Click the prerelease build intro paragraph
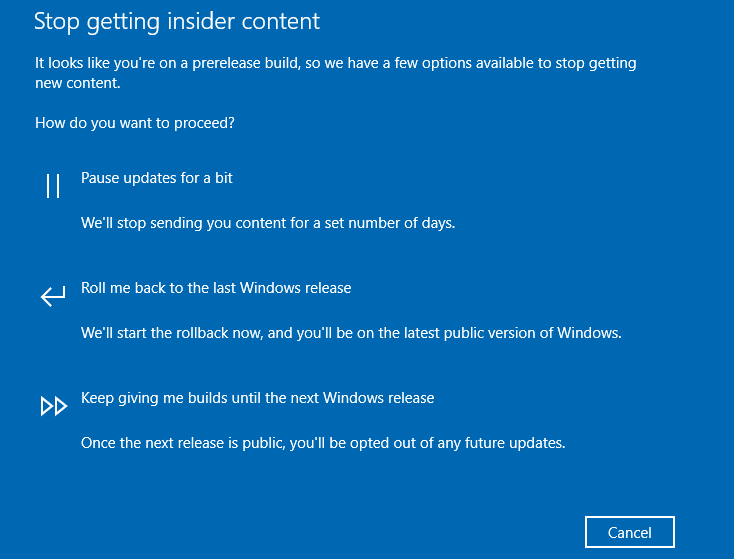The width and height of the screenshot is (734, 559). (x=336, y=73)
